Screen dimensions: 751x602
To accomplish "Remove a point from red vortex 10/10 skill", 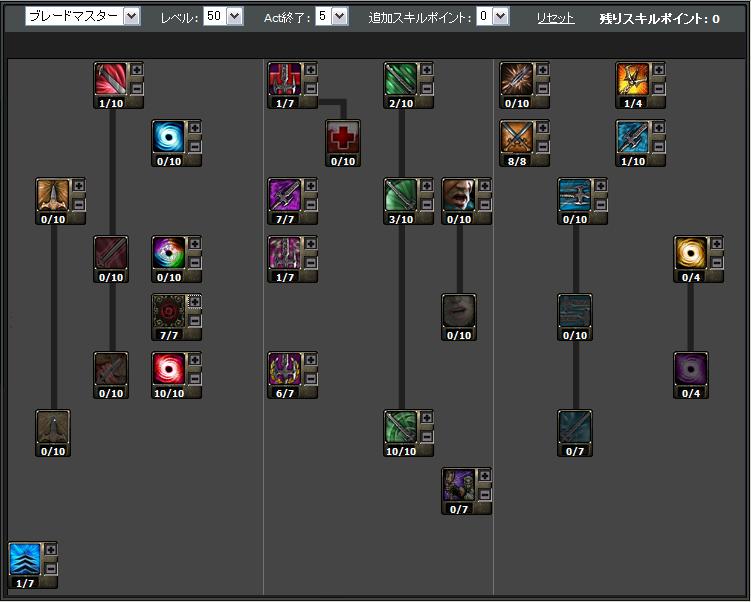I will 194,378.
